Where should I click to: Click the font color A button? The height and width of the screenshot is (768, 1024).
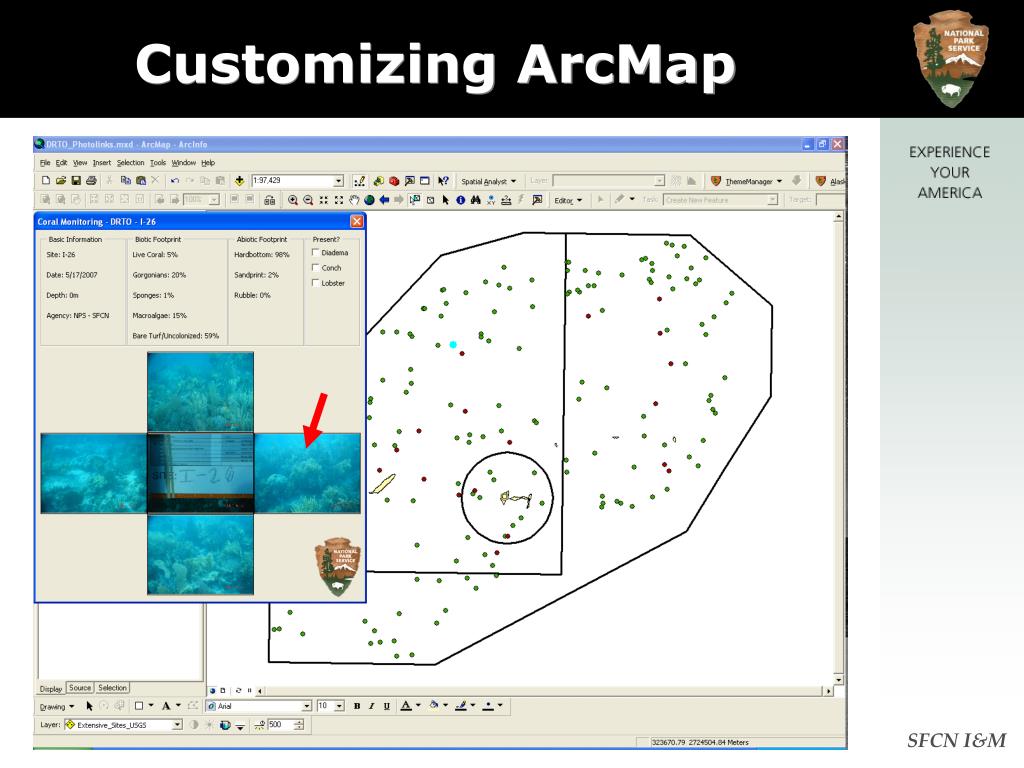pos(406,706)
